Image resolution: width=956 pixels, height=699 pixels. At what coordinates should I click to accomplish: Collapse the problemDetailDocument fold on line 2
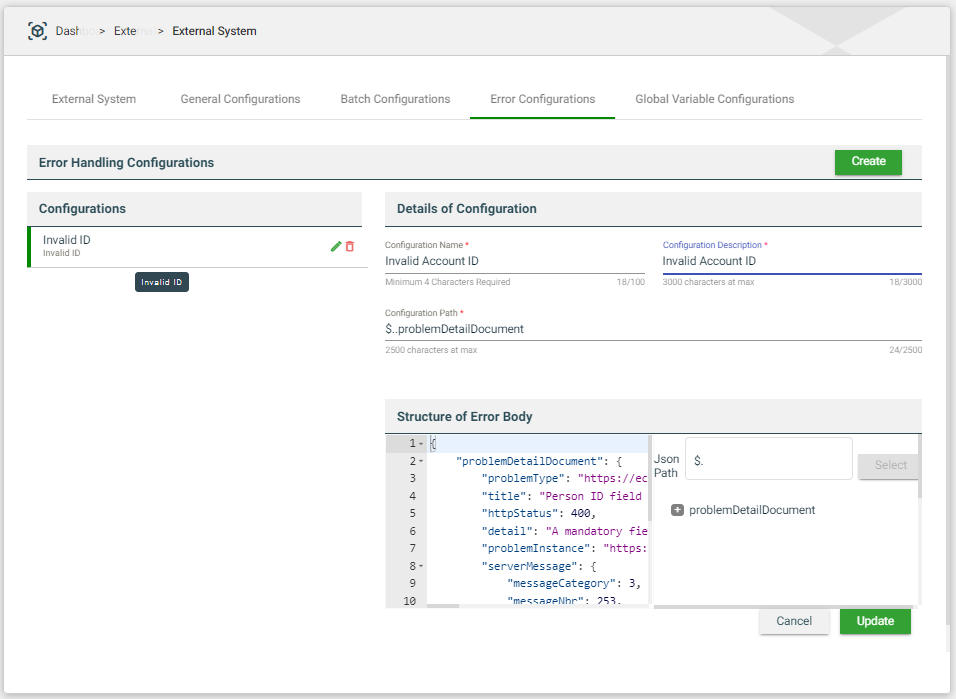tap(421, 461)
